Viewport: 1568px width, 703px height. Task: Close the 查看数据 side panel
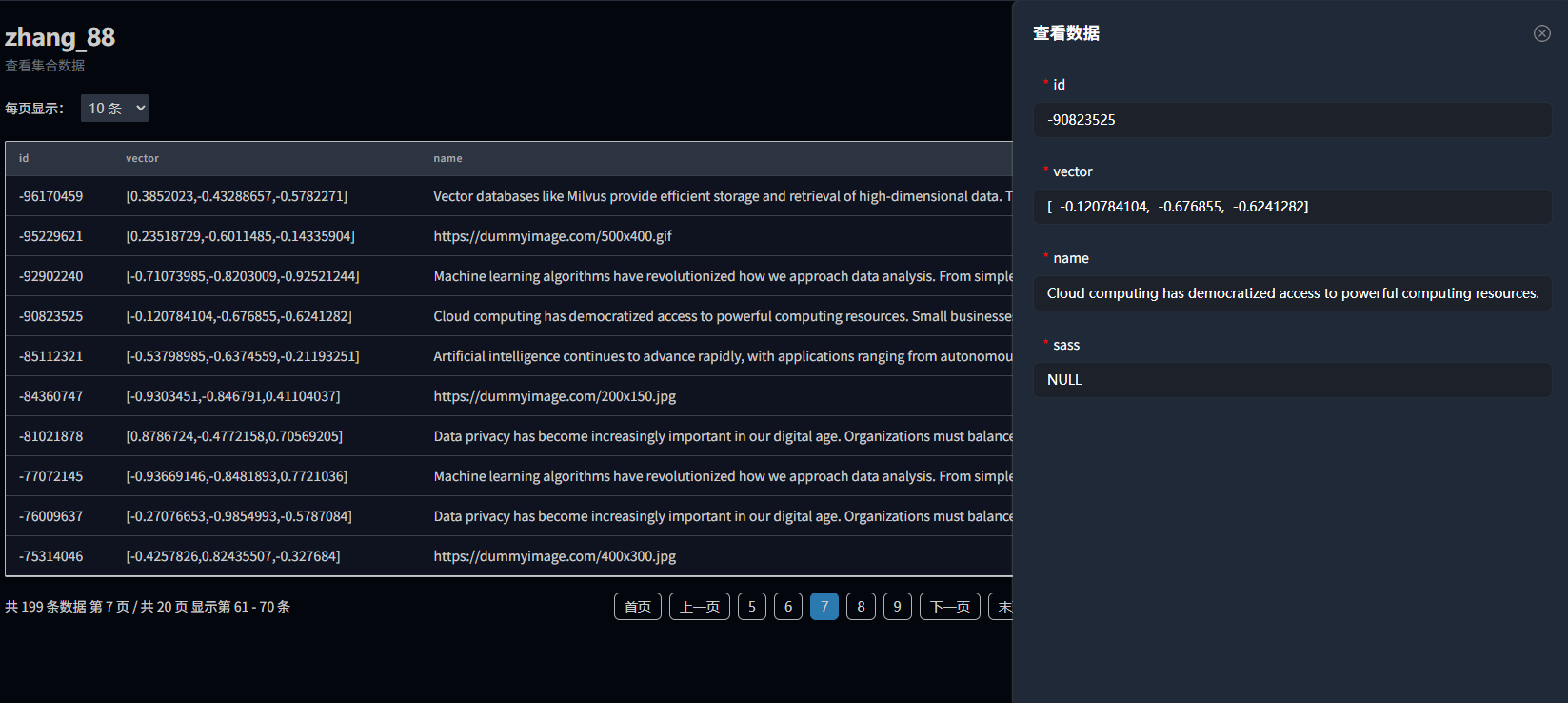point(1541,33)
